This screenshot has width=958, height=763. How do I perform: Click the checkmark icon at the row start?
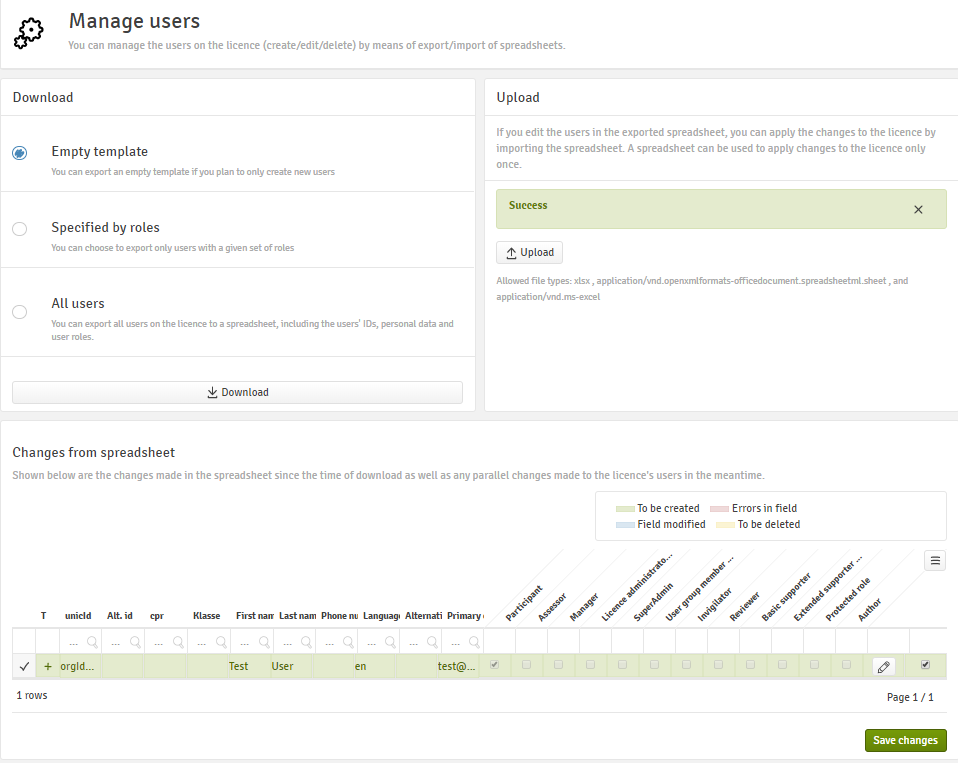pos(24,666)
